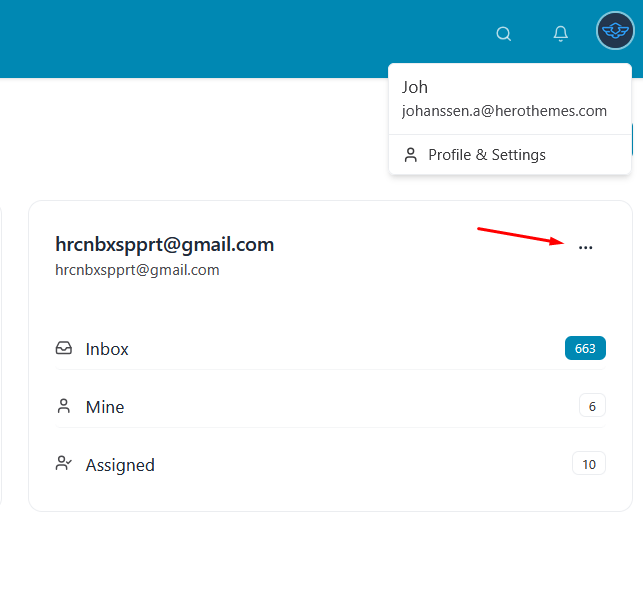The width and height of the screenshot is (643, 591).
Task: Click the person icon beside Mine
Action: [x=64, y=407]
